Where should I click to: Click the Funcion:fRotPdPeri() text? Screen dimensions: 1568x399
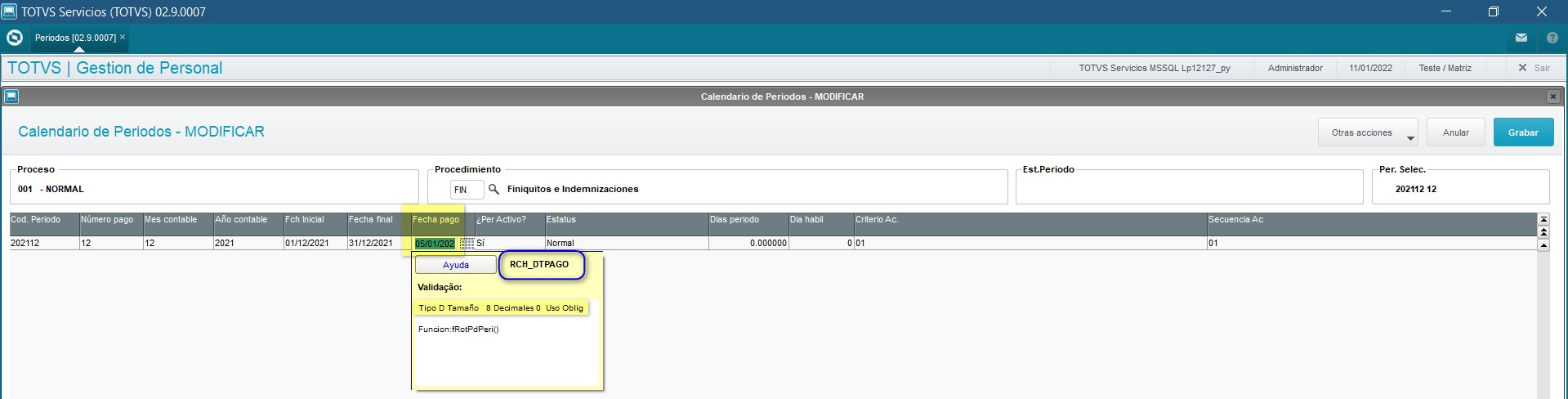coord(458,330)
